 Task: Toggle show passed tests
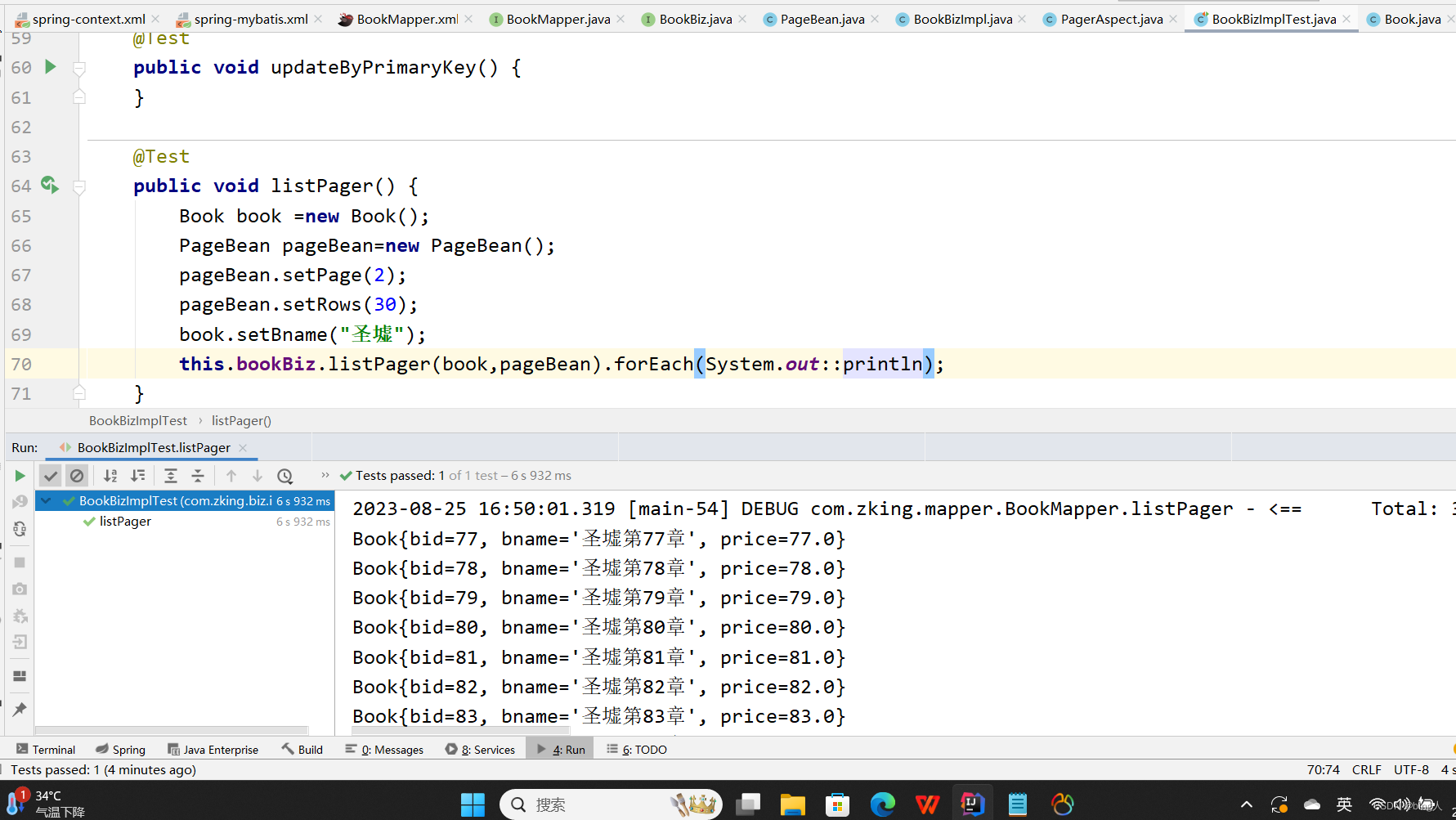(x=51, y=476)
